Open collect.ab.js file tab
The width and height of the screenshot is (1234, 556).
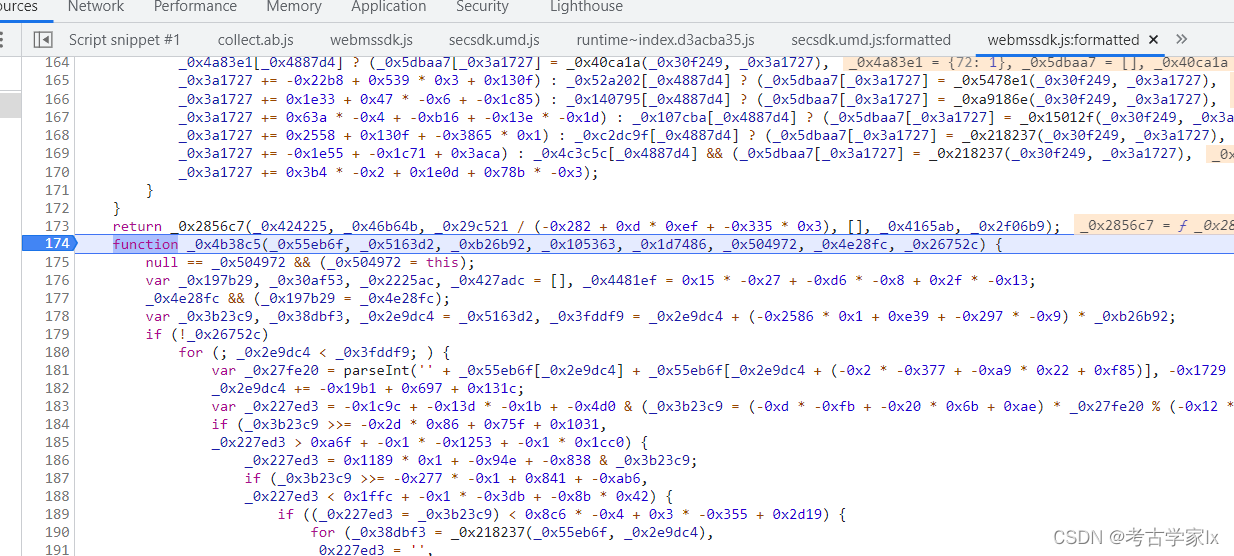tap(256, 40)
